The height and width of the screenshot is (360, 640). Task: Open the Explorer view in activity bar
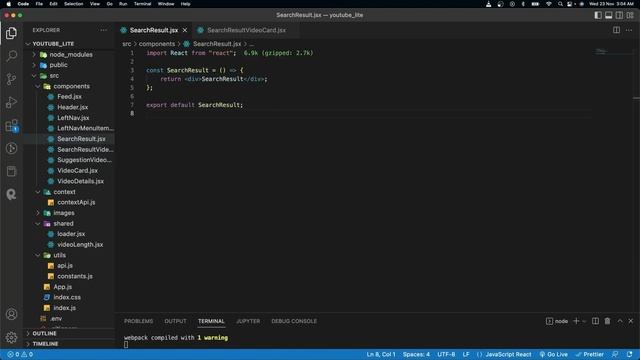pyautogui.click(x=11, y=33)
